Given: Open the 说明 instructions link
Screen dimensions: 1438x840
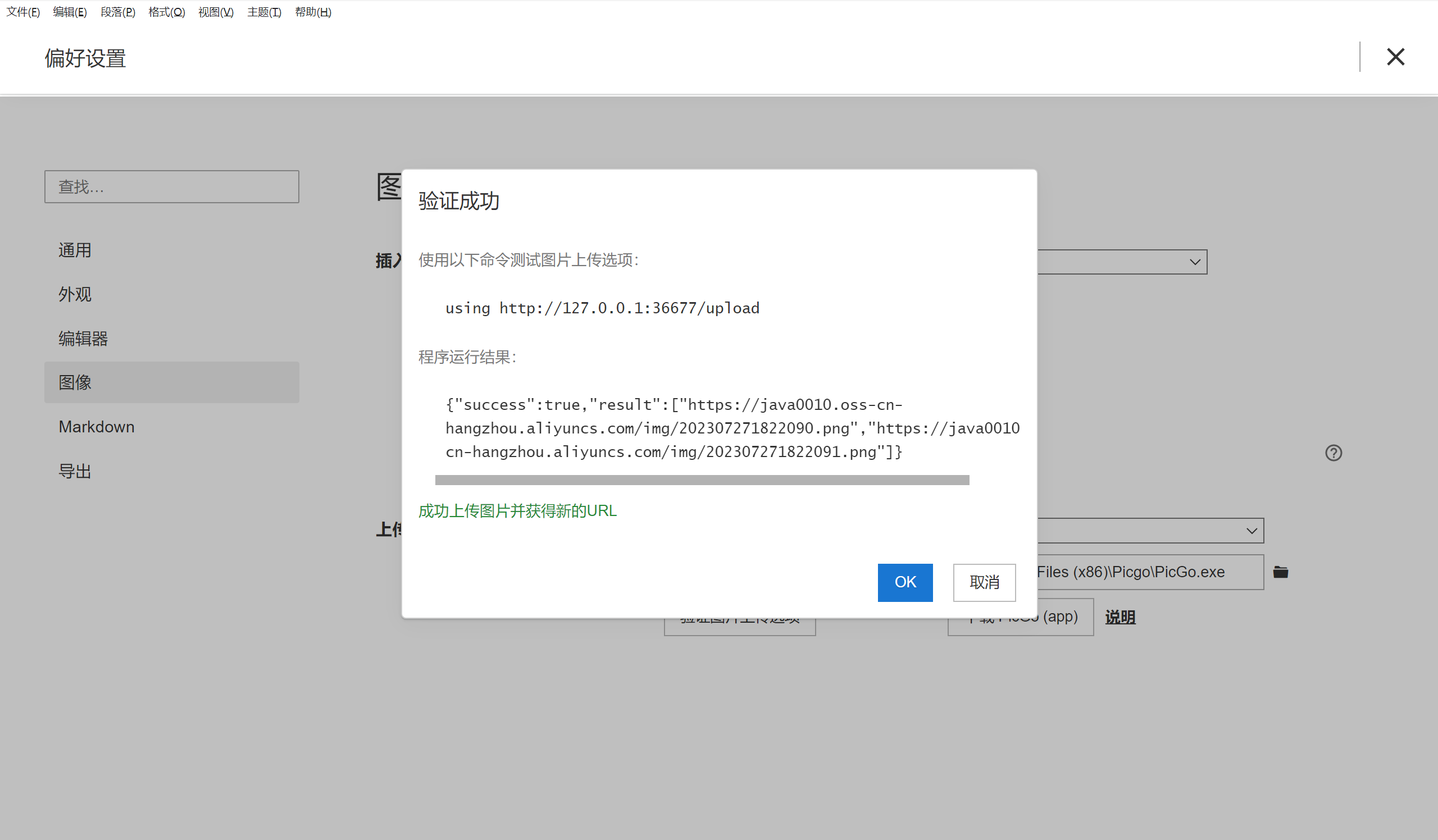Looking at the screenshot, I should coord(1120,617).
